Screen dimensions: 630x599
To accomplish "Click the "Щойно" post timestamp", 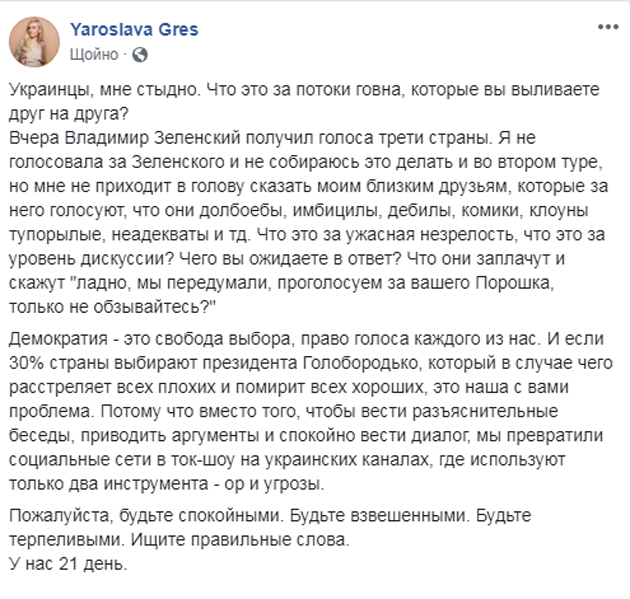I will [94, 53].
